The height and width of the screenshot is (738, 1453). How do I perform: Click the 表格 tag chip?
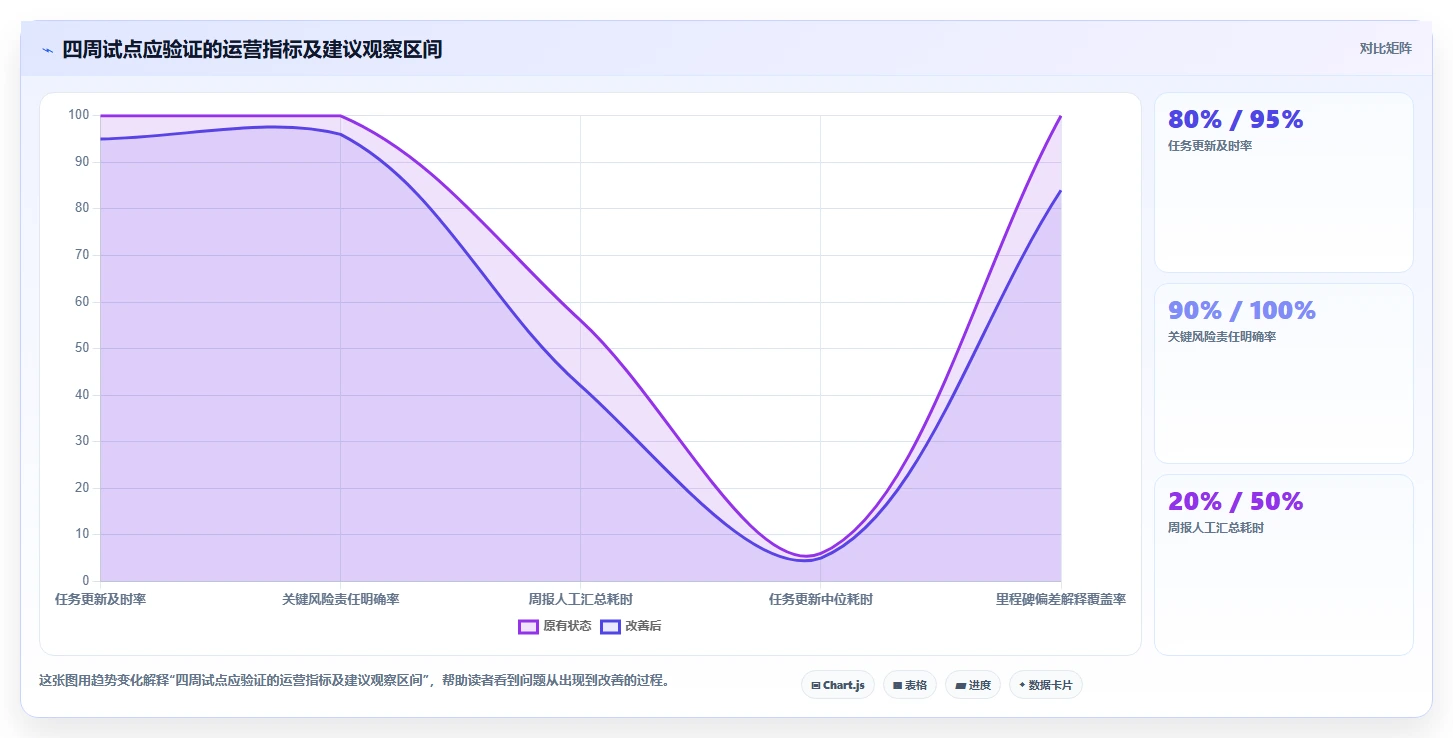pyautogui.click(x=910, y=685)
